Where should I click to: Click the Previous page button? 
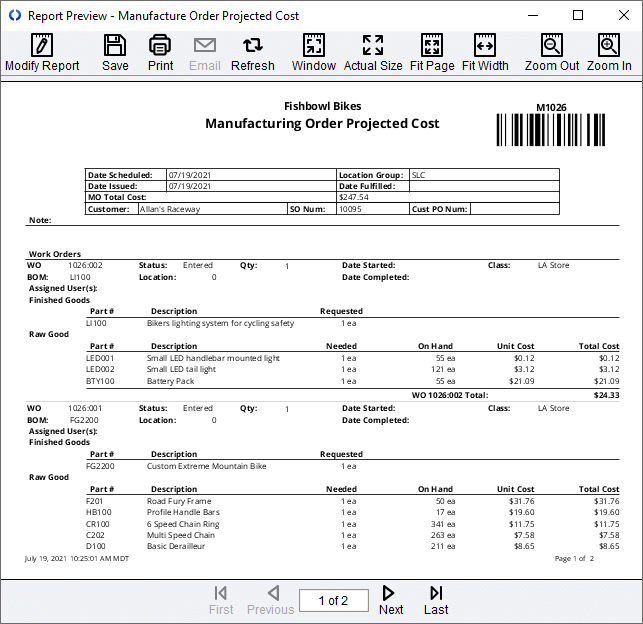[x=271, y=600]
